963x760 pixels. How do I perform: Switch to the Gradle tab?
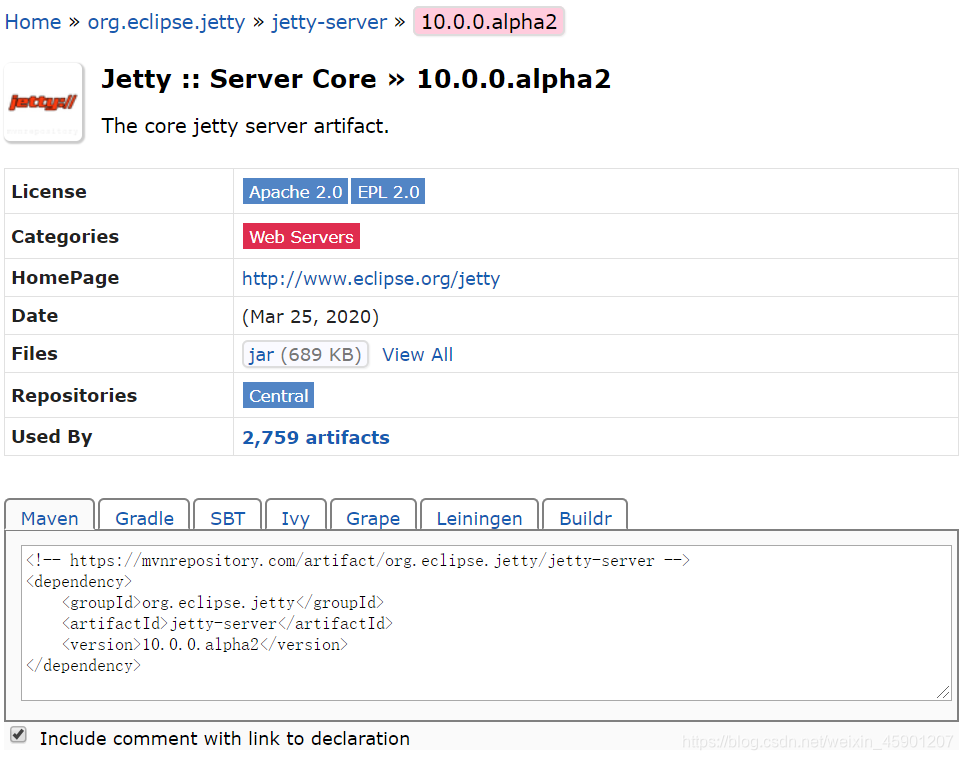coord(144,516)
